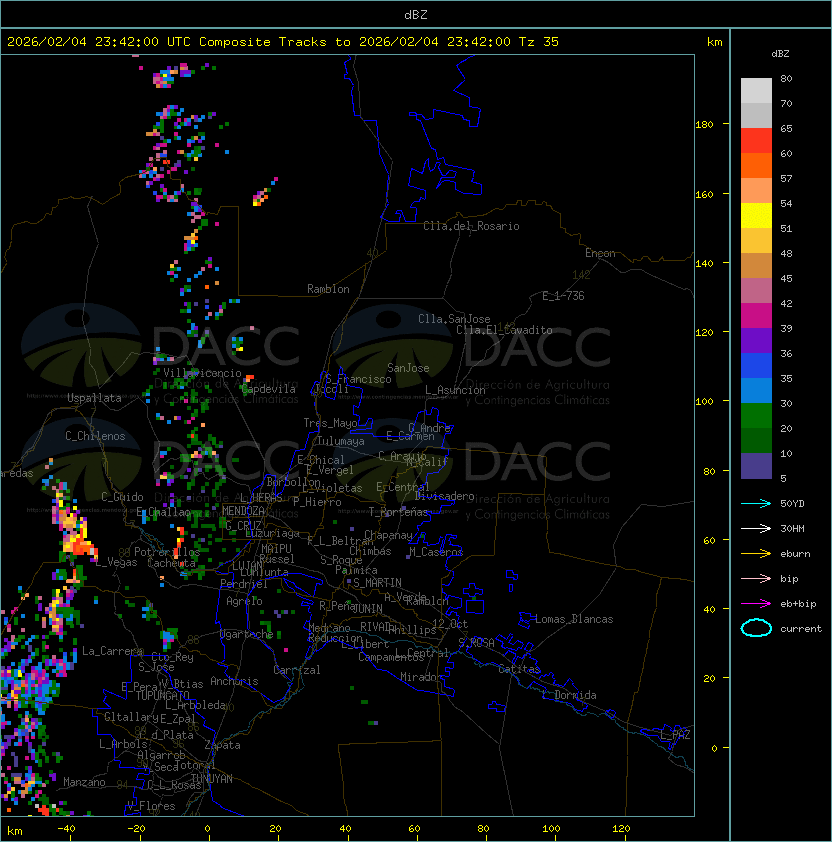Click the Cacheuta label

coord(171,563)
